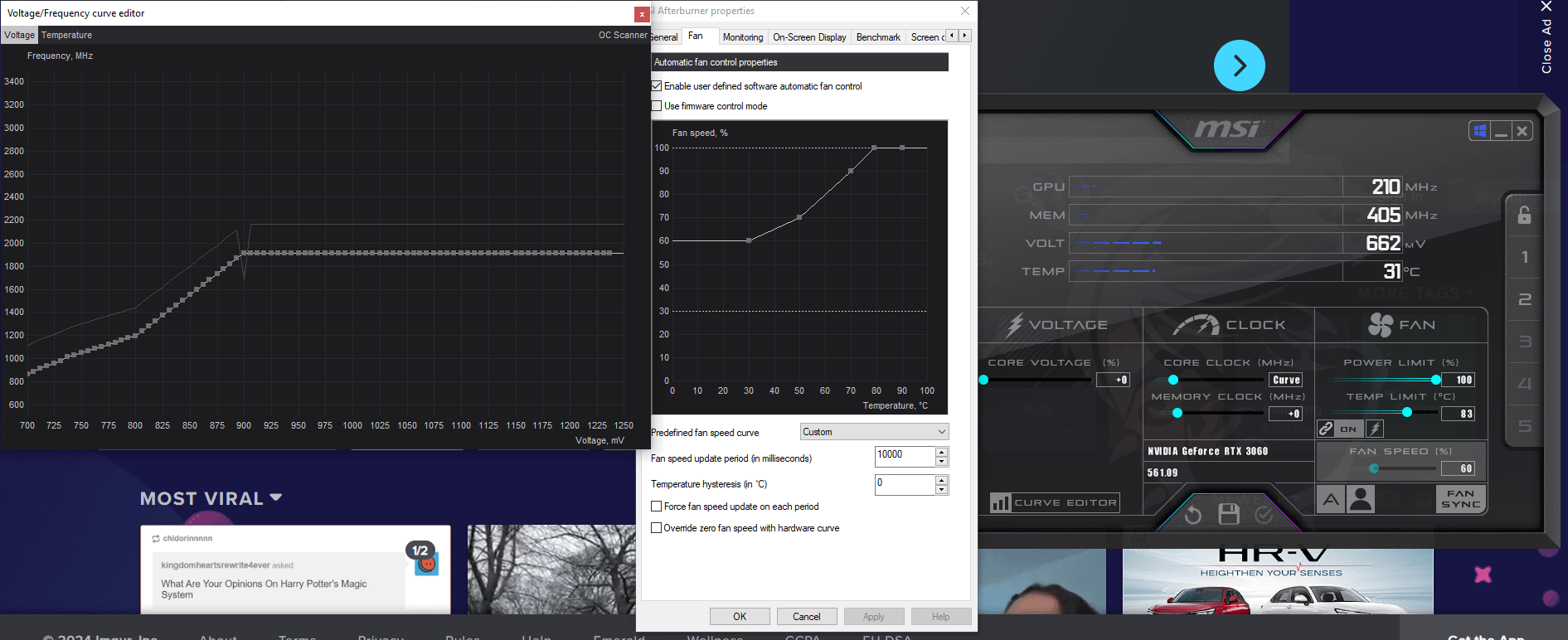Toggle the ON button under Temp Limit
The width and height of the screenshot is (1568, 640).
point(1348,429)
